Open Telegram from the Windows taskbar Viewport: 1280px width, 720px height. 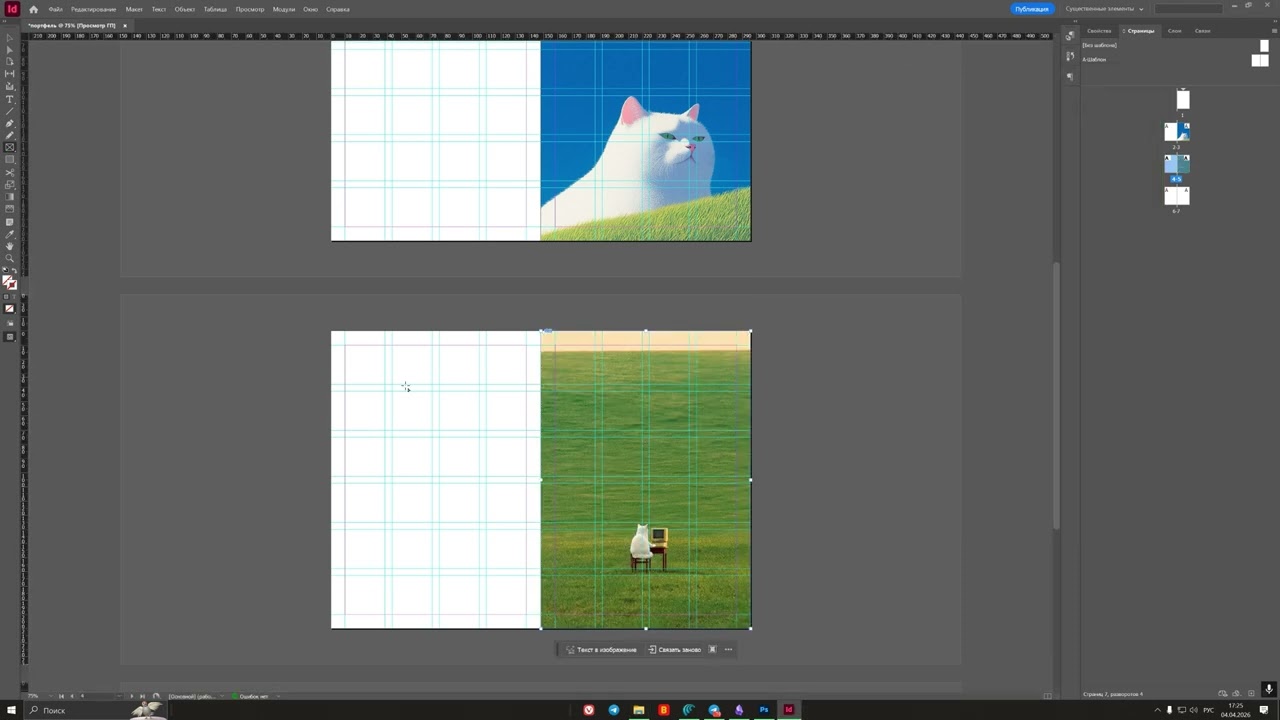tap(614, 710)
